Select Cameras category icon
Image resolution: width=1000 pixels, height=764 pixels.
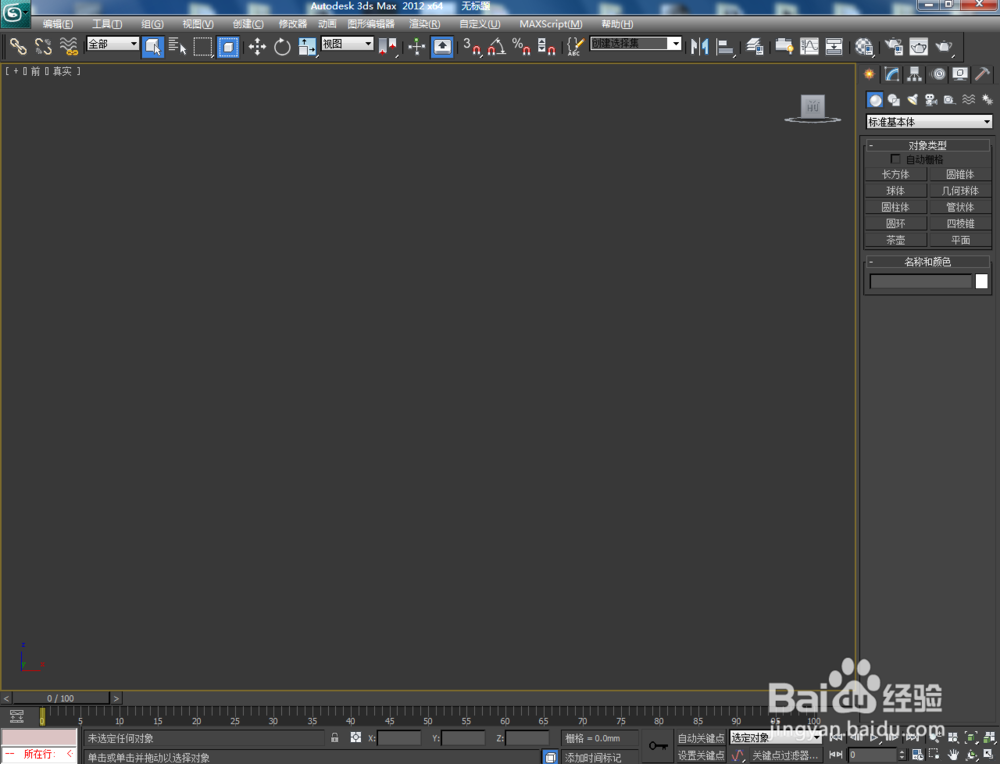tap(931, 99)
